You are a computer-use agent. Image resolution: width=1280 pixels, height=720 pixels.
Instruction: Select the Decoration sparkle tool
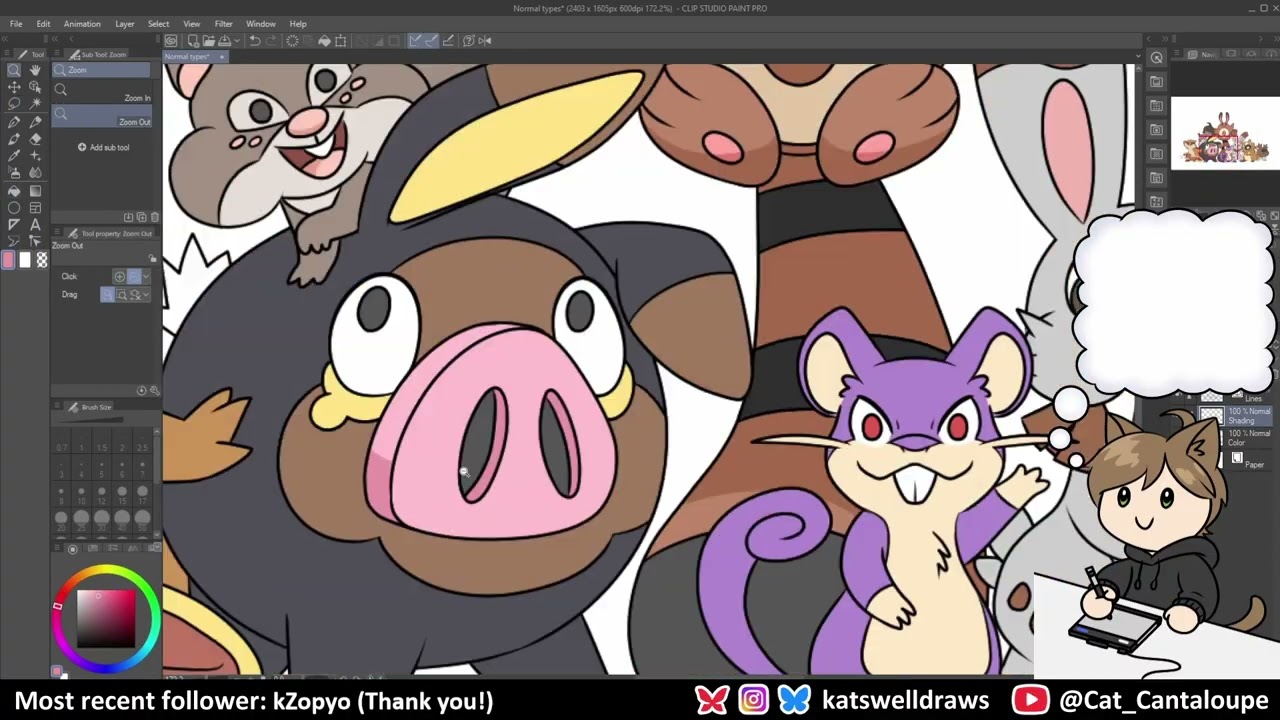(x=35, y=156)
